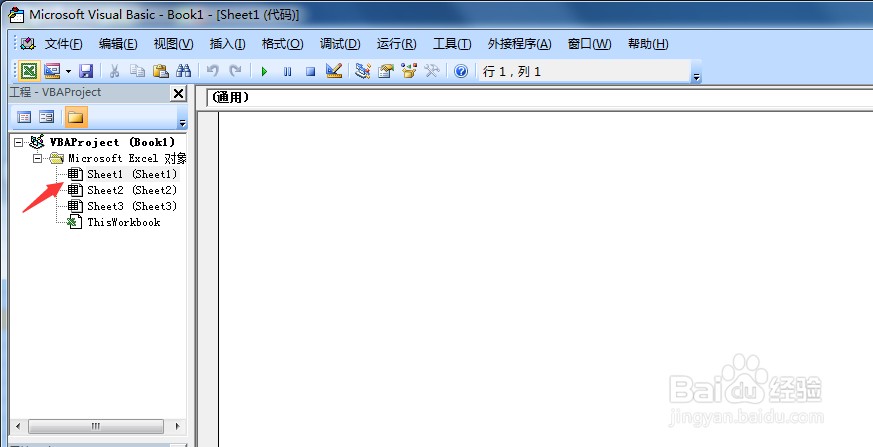The image size is (873, 447).
Task: Click the project panel horizontal scrollbar thumb
Action: click(96, 426)
